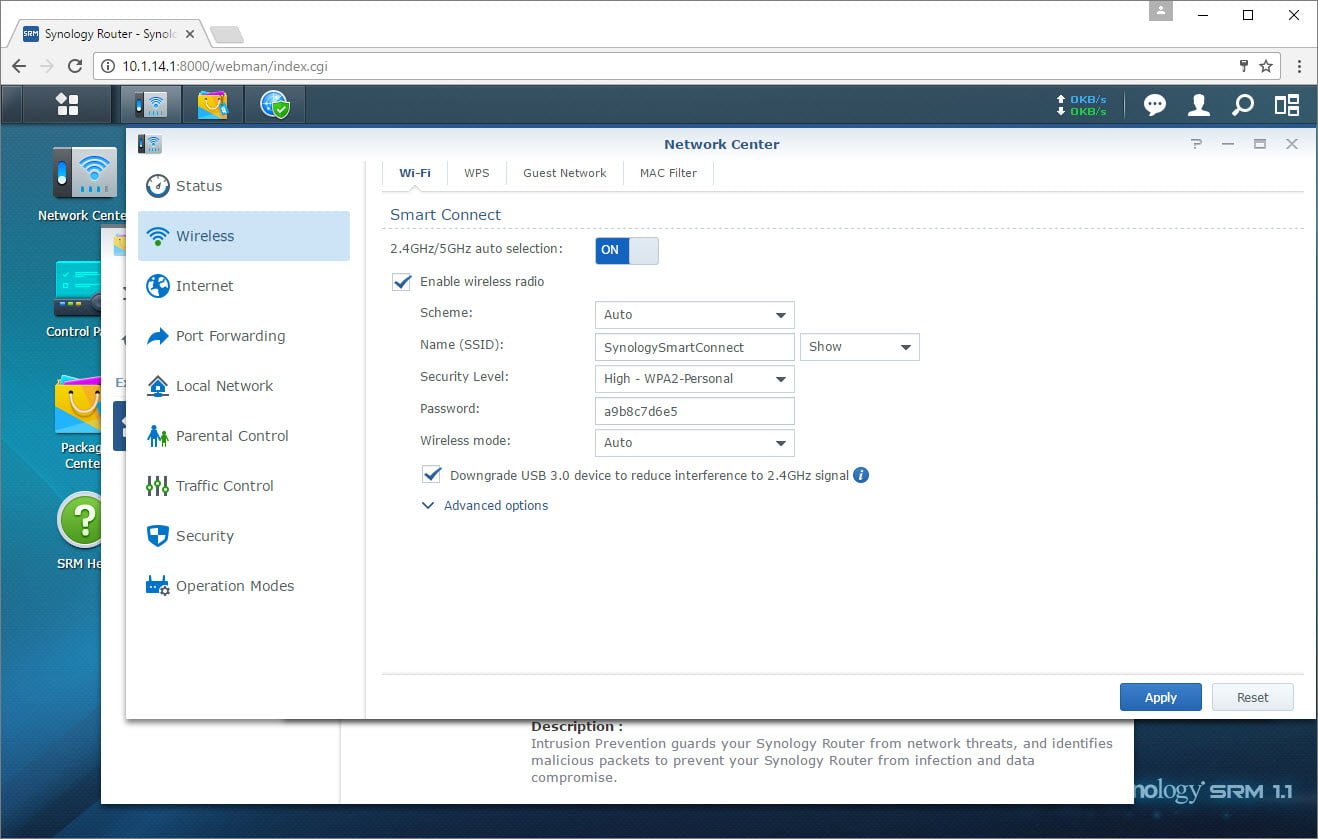
Task: Open the globe shield taskbar app
Action: tap(275, 104)
